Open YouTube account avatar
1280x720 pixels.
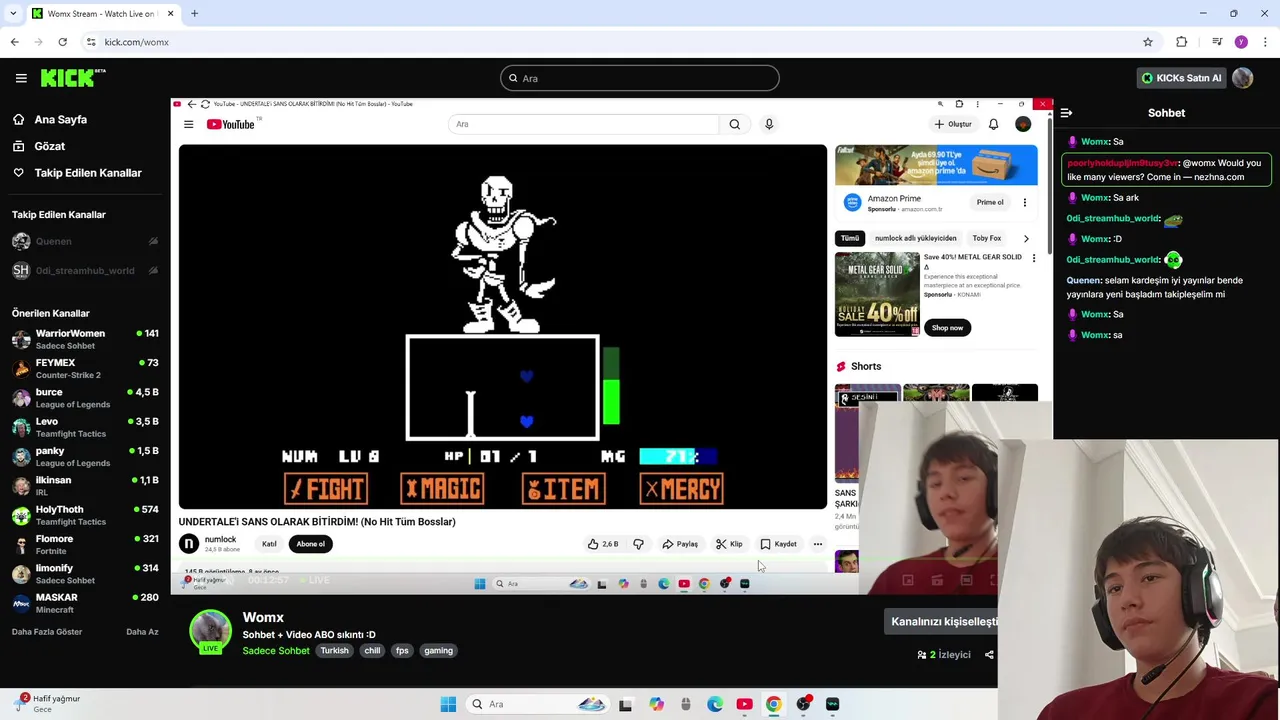point(1023,124)
